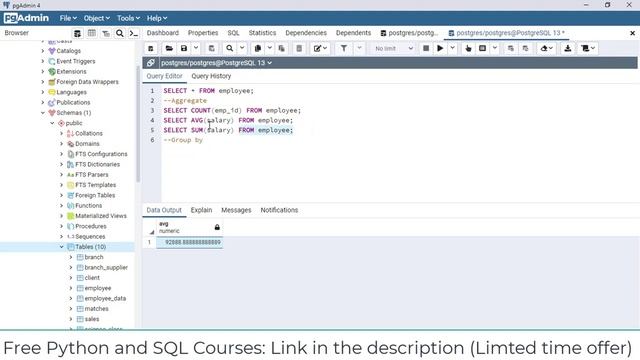Viewport: 640px width, 360px height.
Task: Click the Delete rows trash icon
Action: (299, 48)
